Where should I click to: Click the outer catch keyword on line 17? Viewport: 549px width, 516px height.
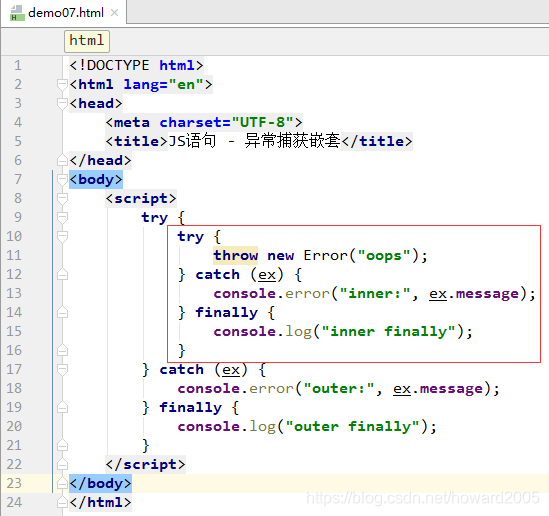[181, 369]
